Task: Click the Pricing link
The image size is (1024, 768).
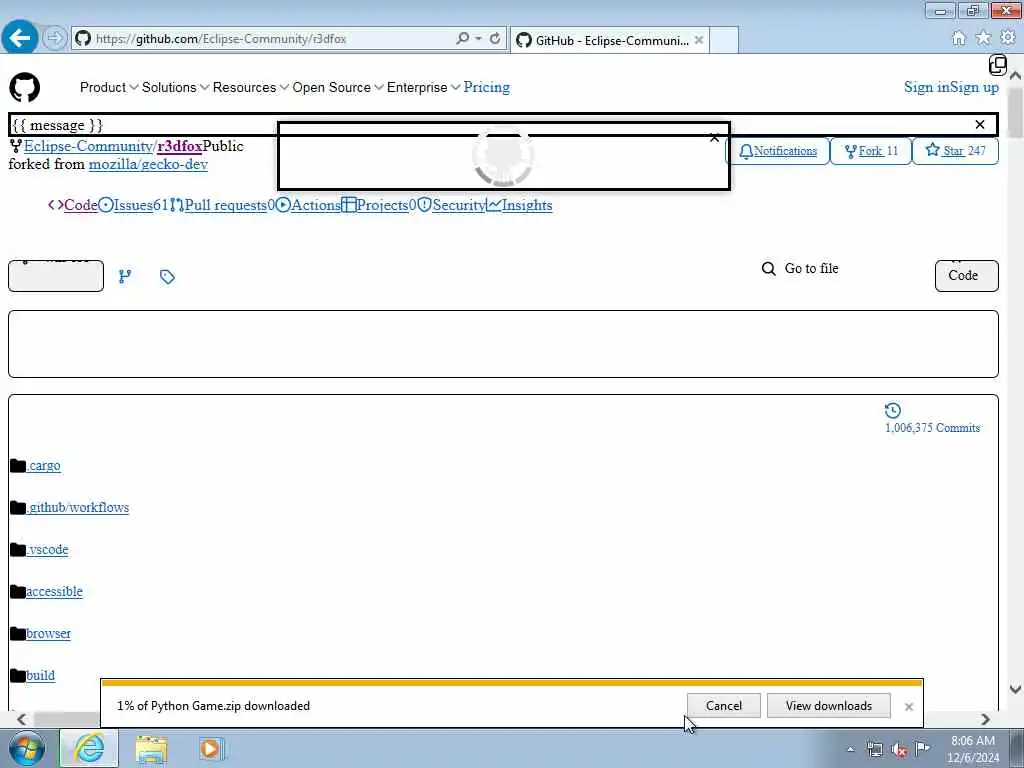Action: [487, 87]
